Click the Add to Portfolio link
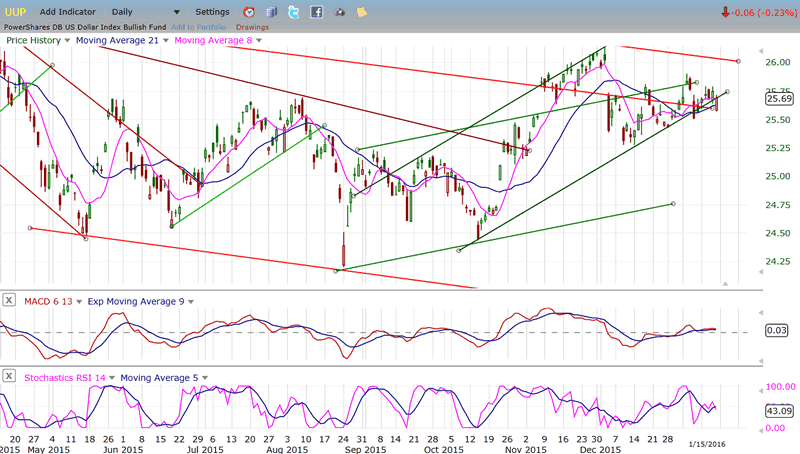800x454 pixels. coord(198,27)
